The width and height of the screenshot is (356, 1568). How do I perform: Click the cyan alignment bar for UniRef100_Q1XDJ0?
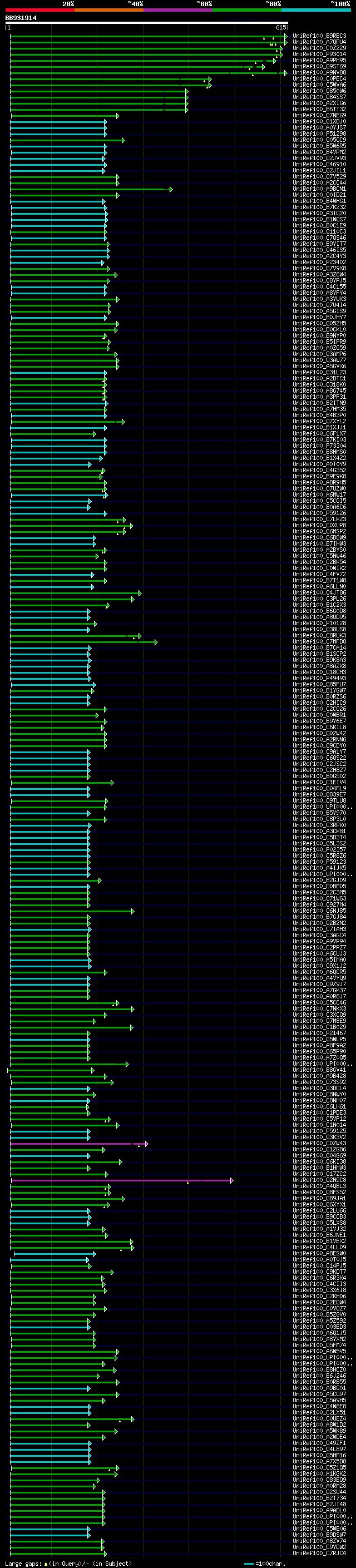(x=58, y=122)
